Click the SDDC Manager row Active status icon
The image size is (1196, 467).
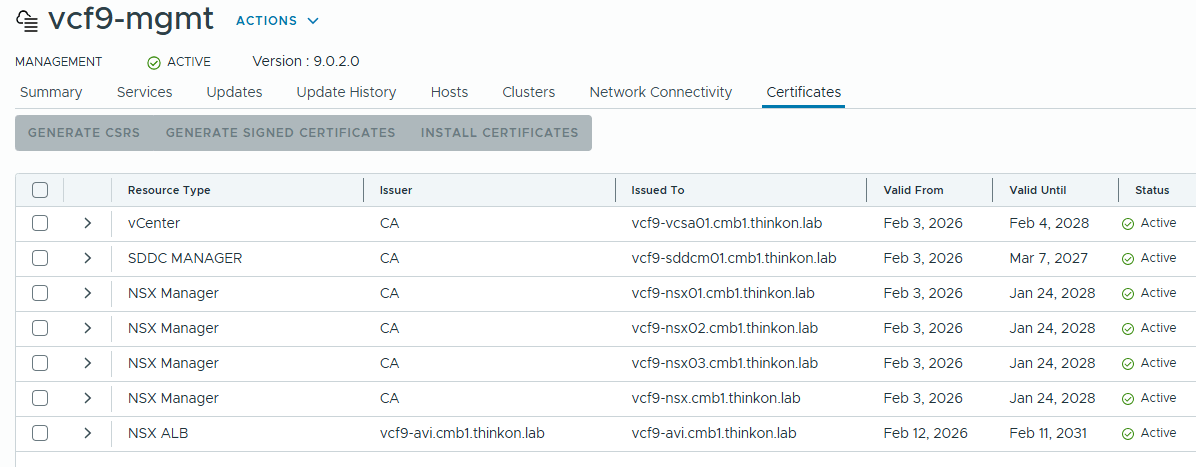(x=1127, y=259)
